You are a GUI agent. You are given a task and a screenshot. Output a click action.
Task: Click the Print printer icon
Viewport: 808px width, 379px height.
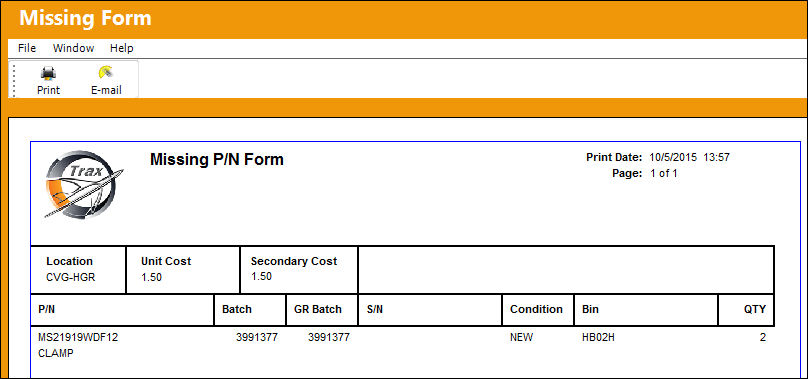pos(48,73)
